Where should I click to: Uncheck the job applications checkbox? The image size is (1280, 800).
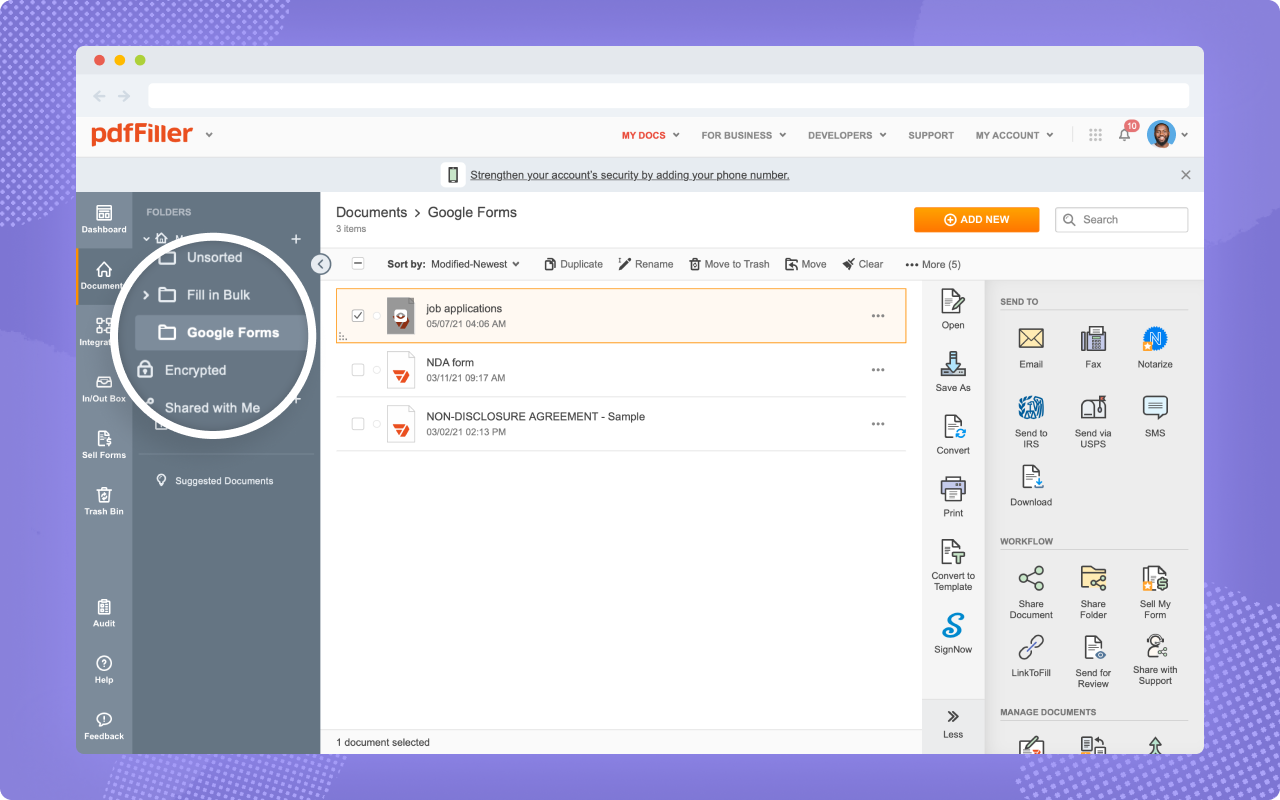point(358,316)
